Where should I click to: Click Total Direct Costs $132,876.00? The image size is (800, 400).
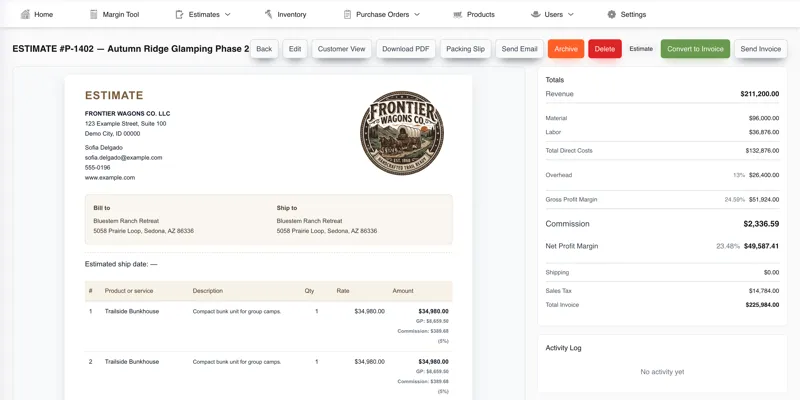762,151
